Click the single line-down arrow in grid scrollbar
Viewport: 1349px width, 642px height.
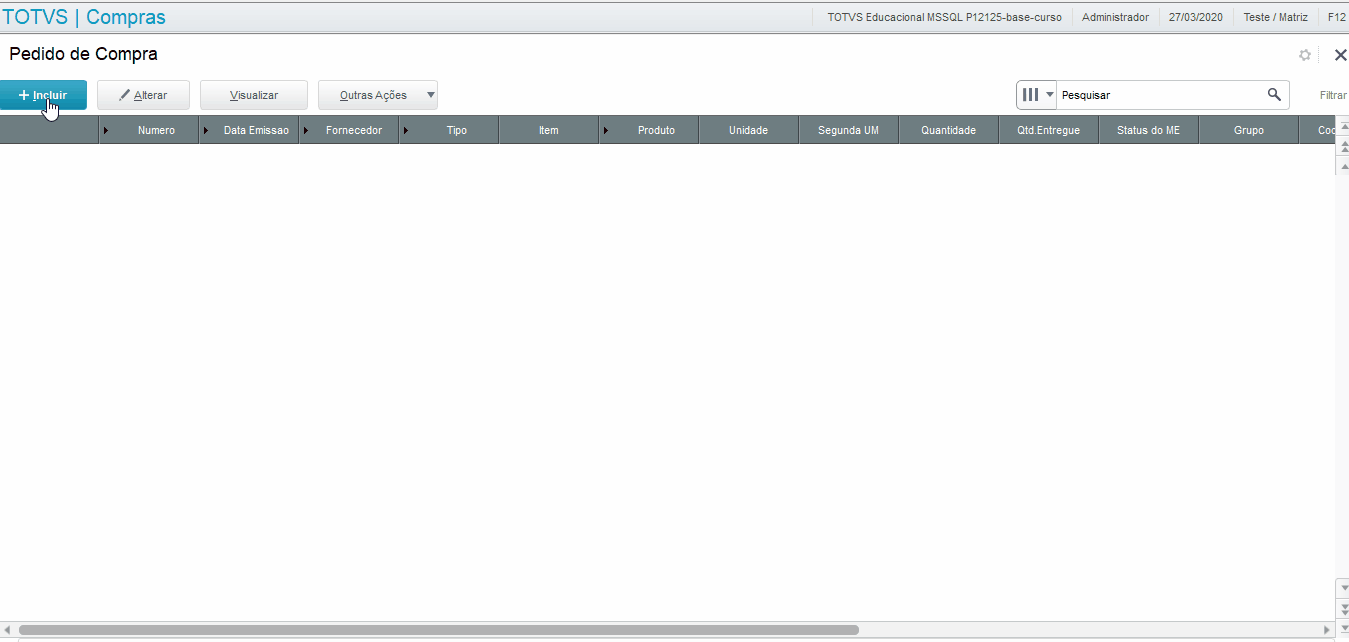click(x=1342, y=588)
